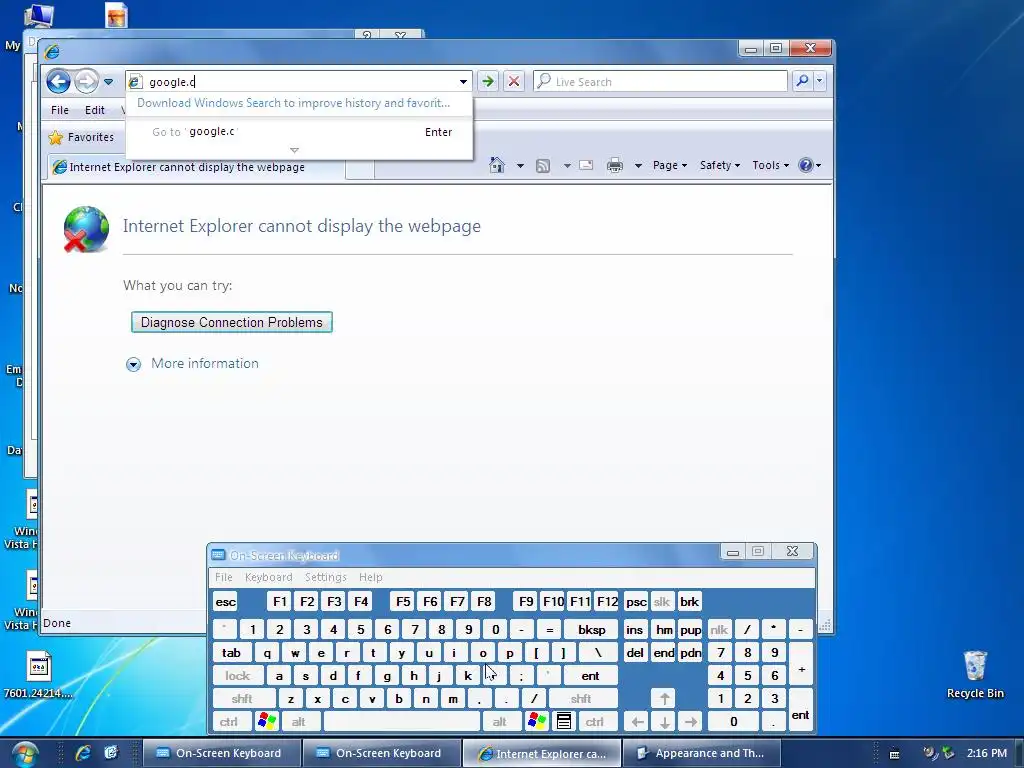Open the Recycle Bin desktop icon
Viewport: 1024px width, 768px height.
pos(975,675)
